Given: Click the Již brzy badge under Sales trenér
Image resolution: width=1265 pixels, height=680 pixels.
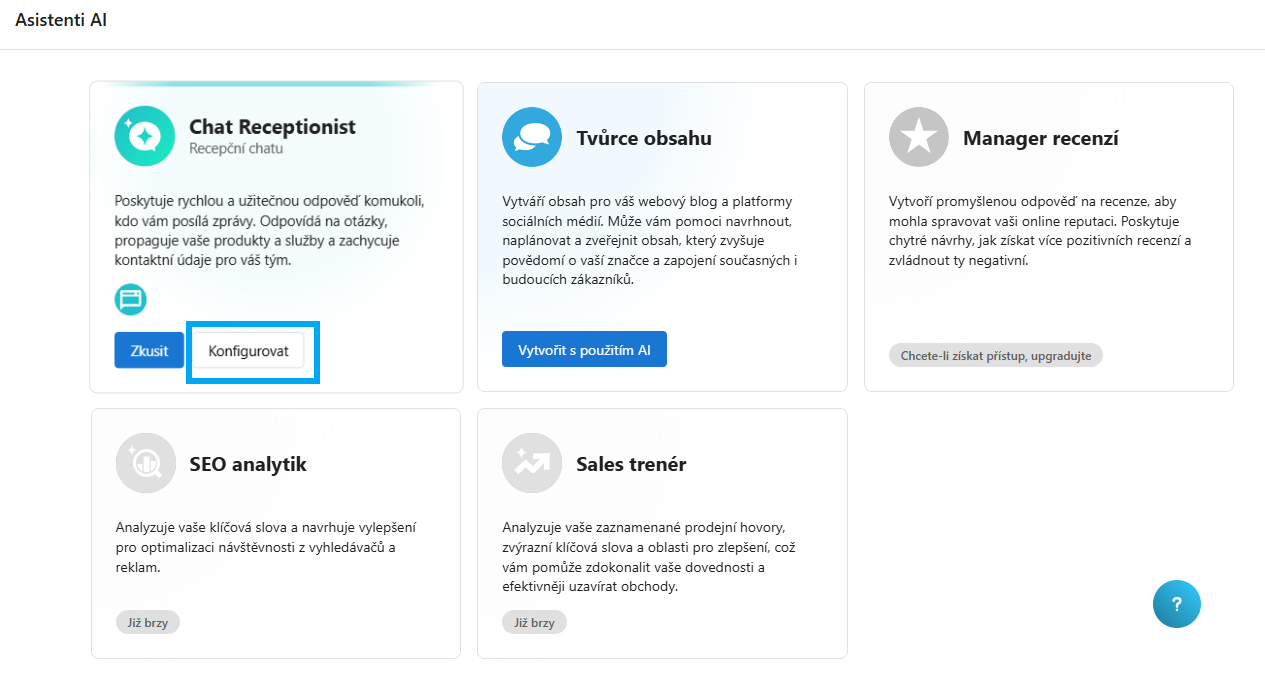Looking at the screenshot, I should coord(534,622).
